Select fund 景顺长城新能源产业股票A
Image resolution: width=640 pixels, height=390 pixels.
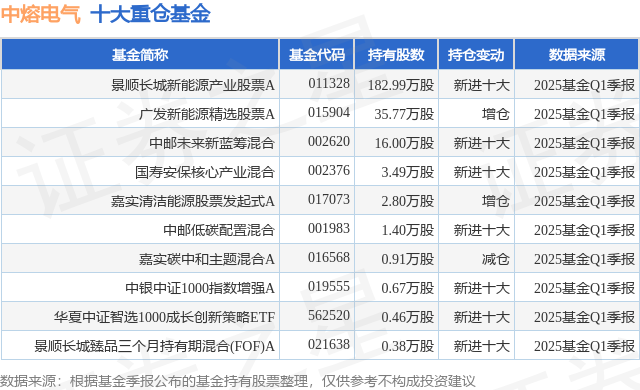tap(193, 85)
